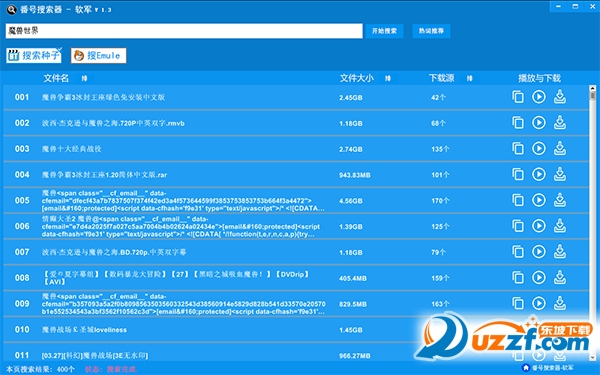Click the 2.45GB file size cell
Screen dimensions: 600x375
(351, 98)
